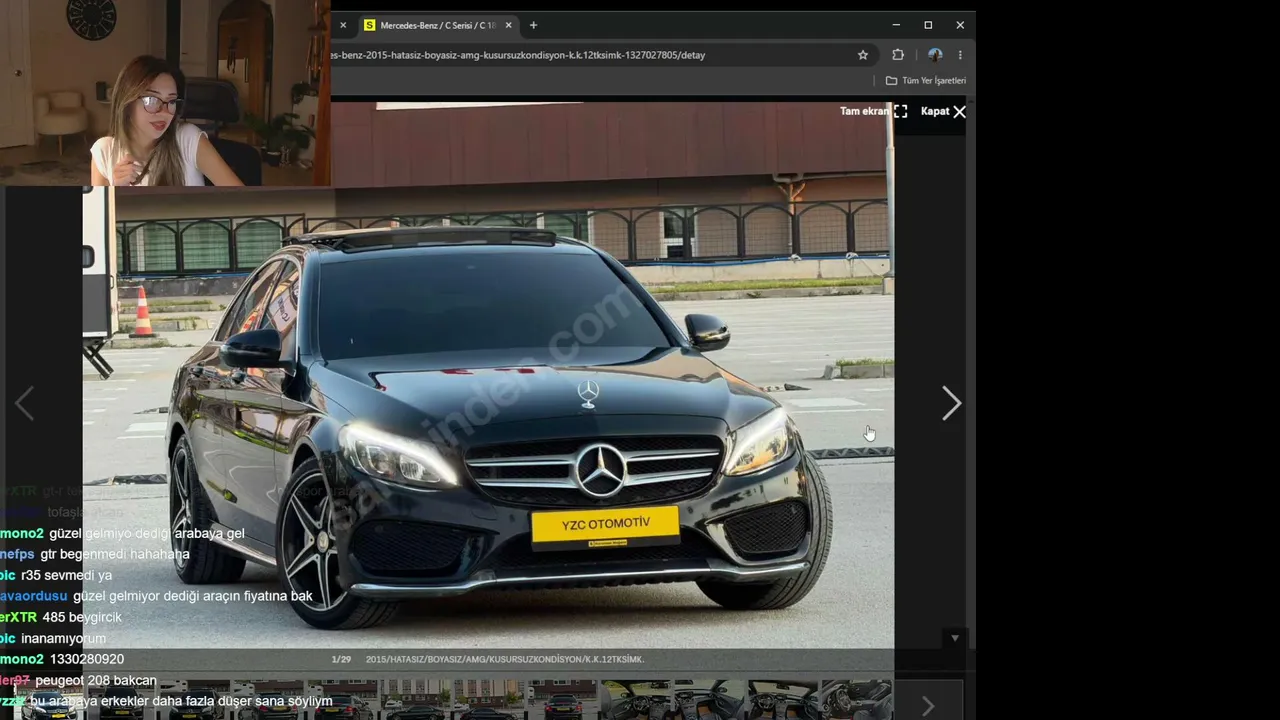Click chat message 'gtr begenmedi hahahaha'
This screenshot has width=1280, height=720.
115,554
